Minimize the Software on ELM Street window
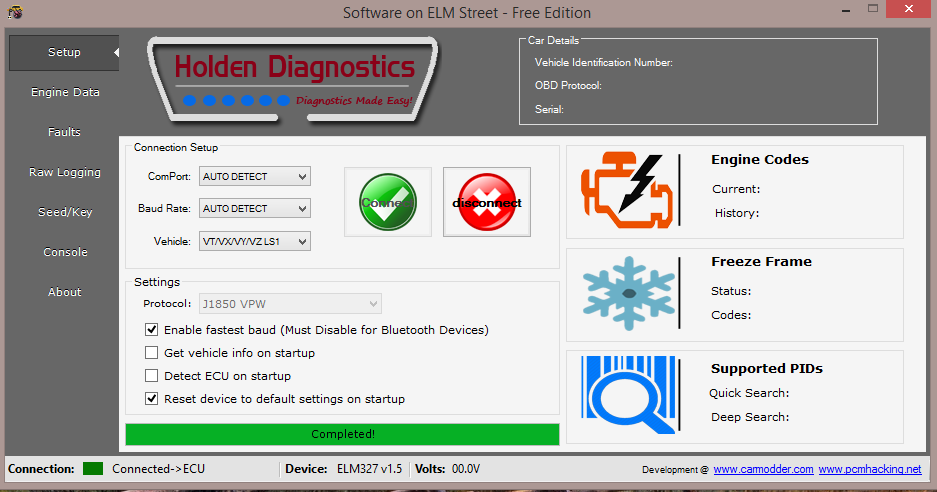 pos(846,10)
